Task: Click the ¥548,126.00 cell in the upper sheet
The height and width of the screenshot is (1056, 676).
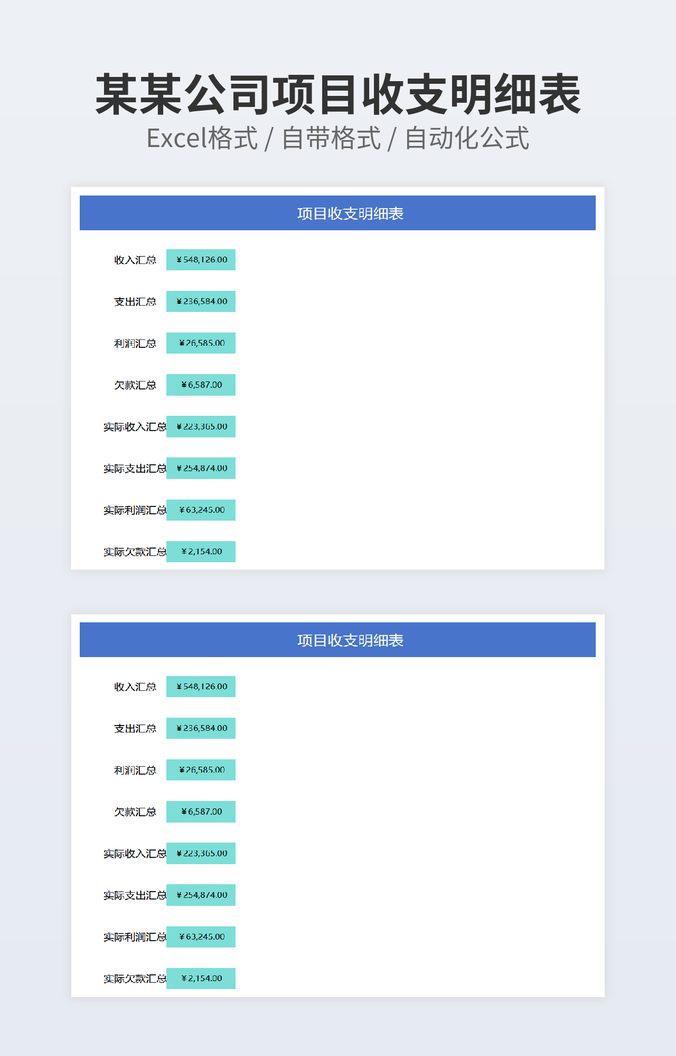Action: click(201, 260)
